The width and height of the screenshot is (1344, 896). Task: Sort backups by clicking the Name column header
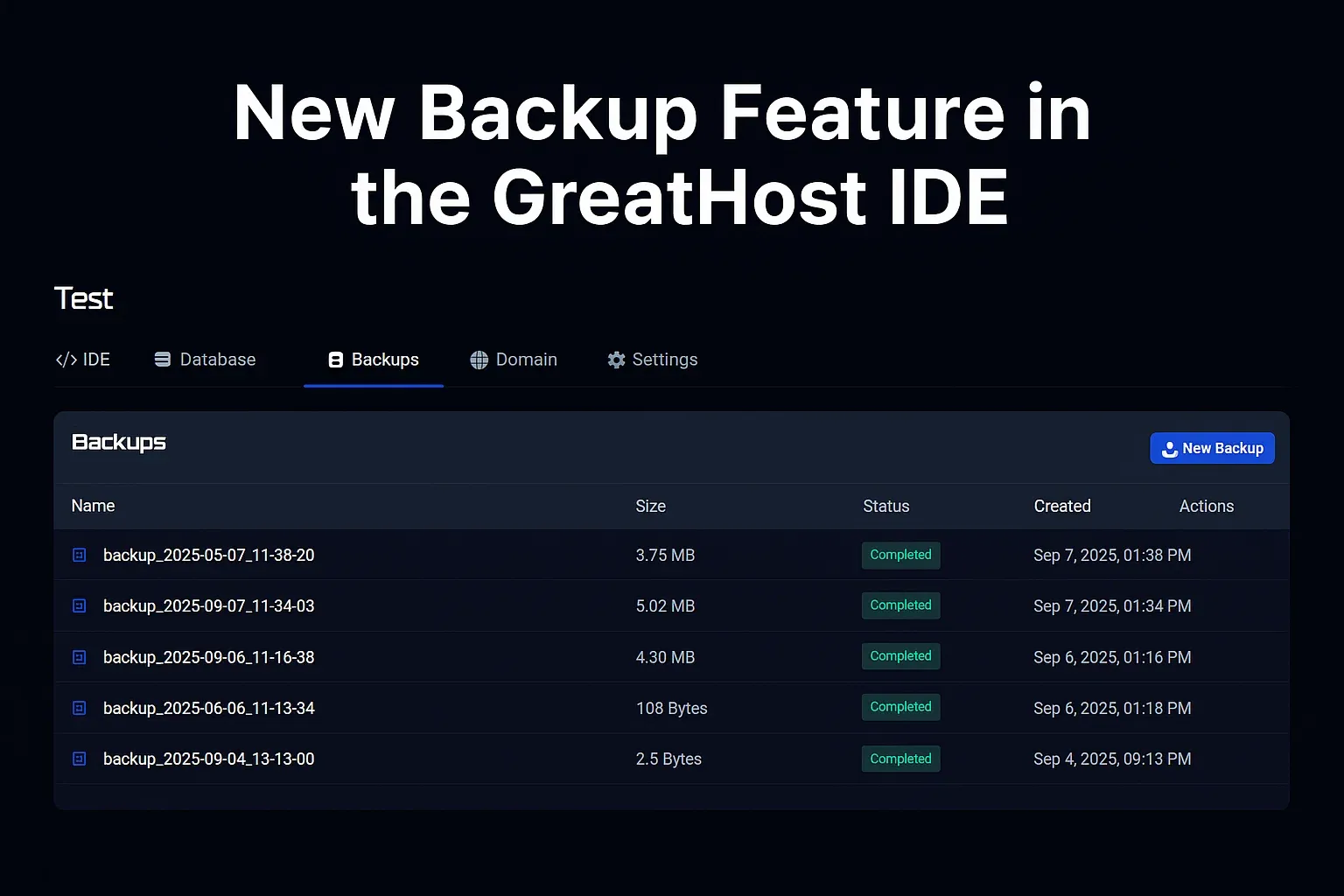[93, 506]
